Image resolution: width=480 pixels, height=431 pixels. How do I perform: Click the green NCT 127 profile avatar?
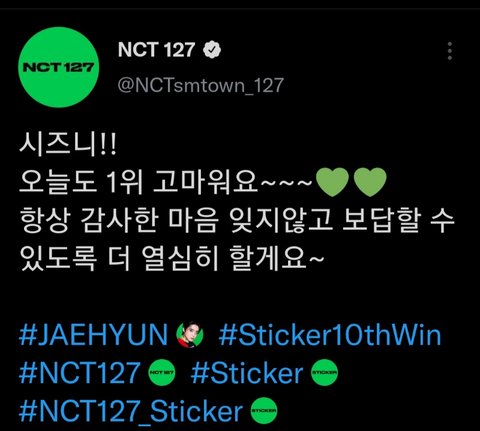59,67
